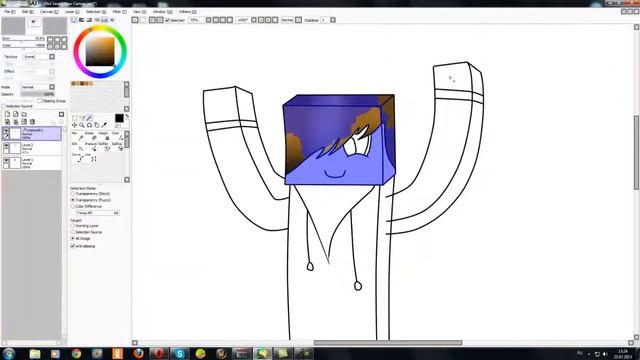Viewport: 640px width, 360px height.
Task: Select the Rotate view tool
Action: (x=89, y=125)
